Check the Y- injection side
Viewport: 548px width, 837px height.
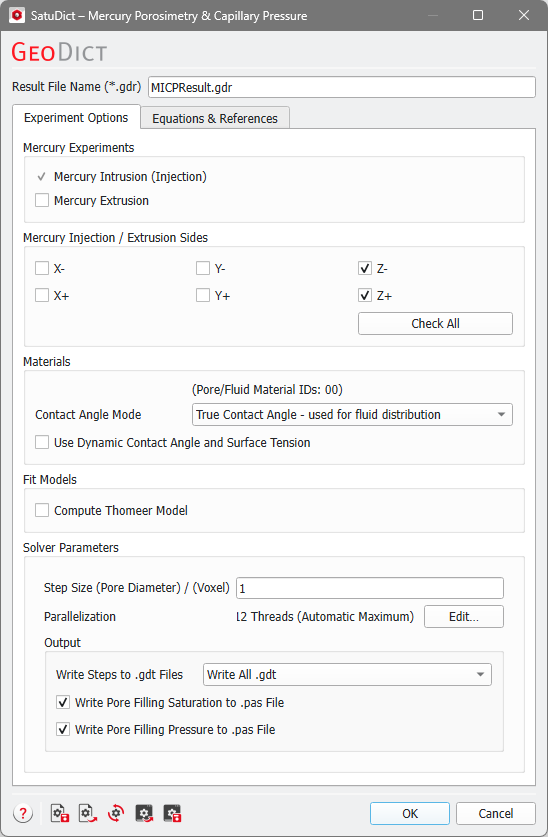[x=203, y=268]
